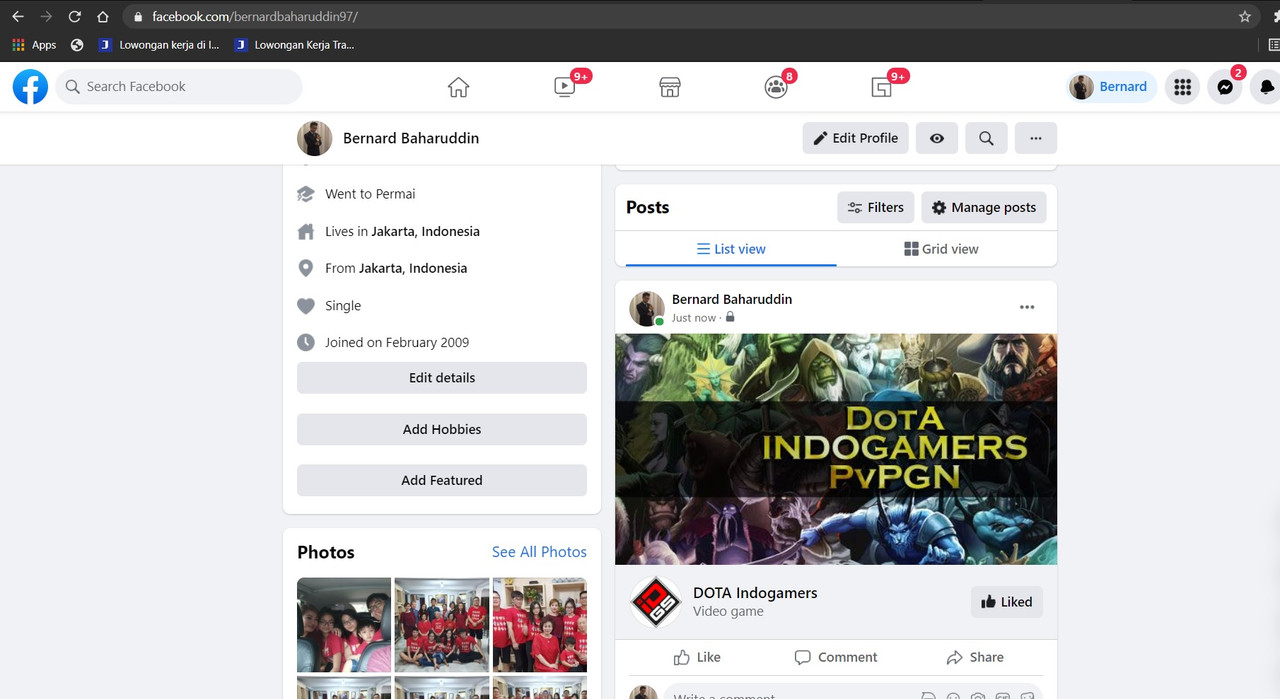Open DOTA Indogamers page title link
Viewport: 1280px width, 699px height.
click(755, 593)
